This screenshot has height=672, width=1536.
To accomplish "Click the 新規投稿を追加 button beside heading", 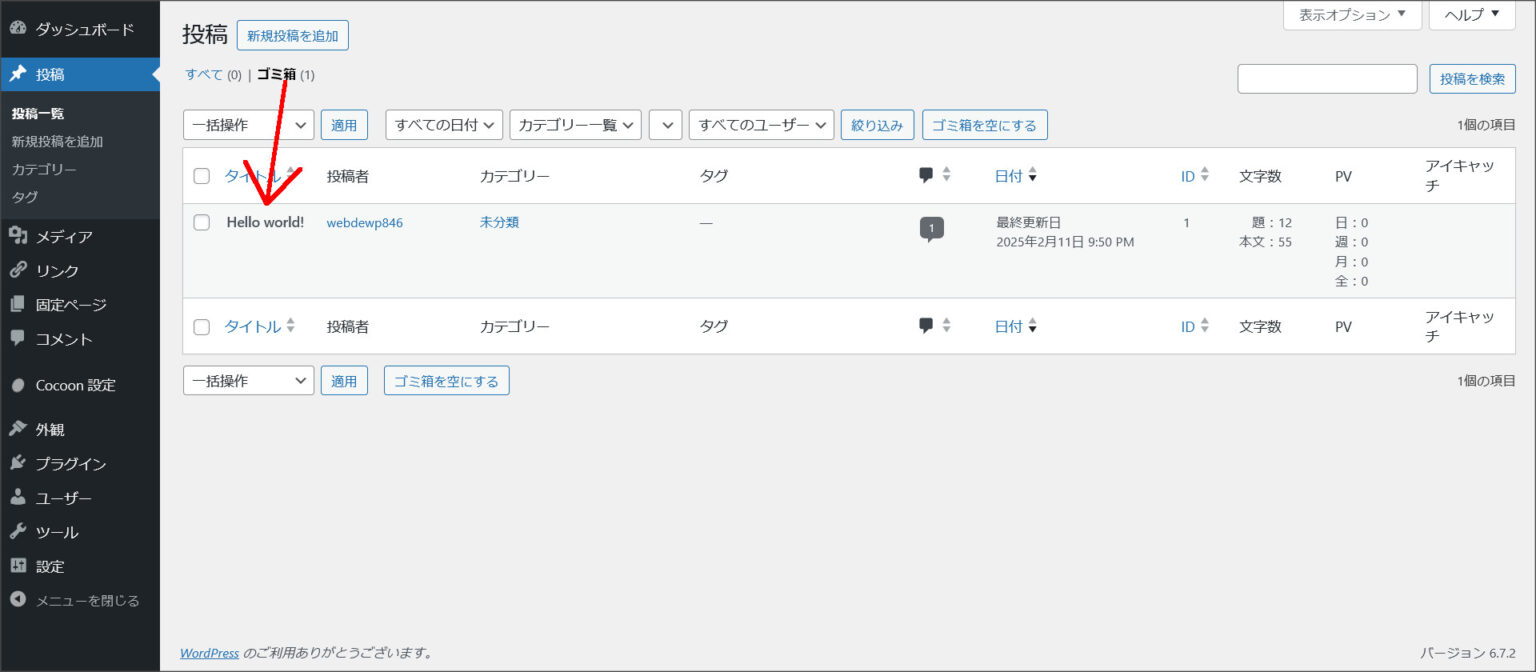I will point(293,36).
